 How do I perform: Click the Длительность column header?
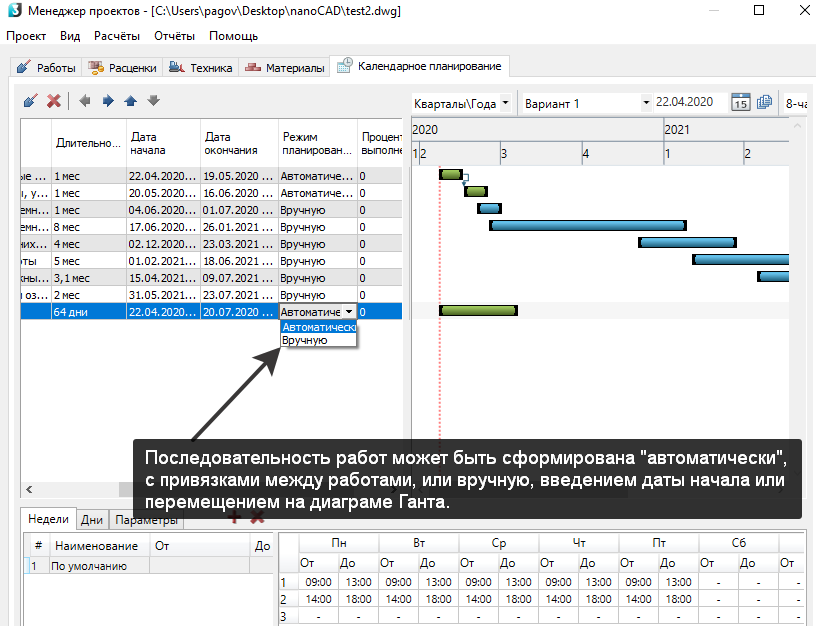click(x=88, y=143)
